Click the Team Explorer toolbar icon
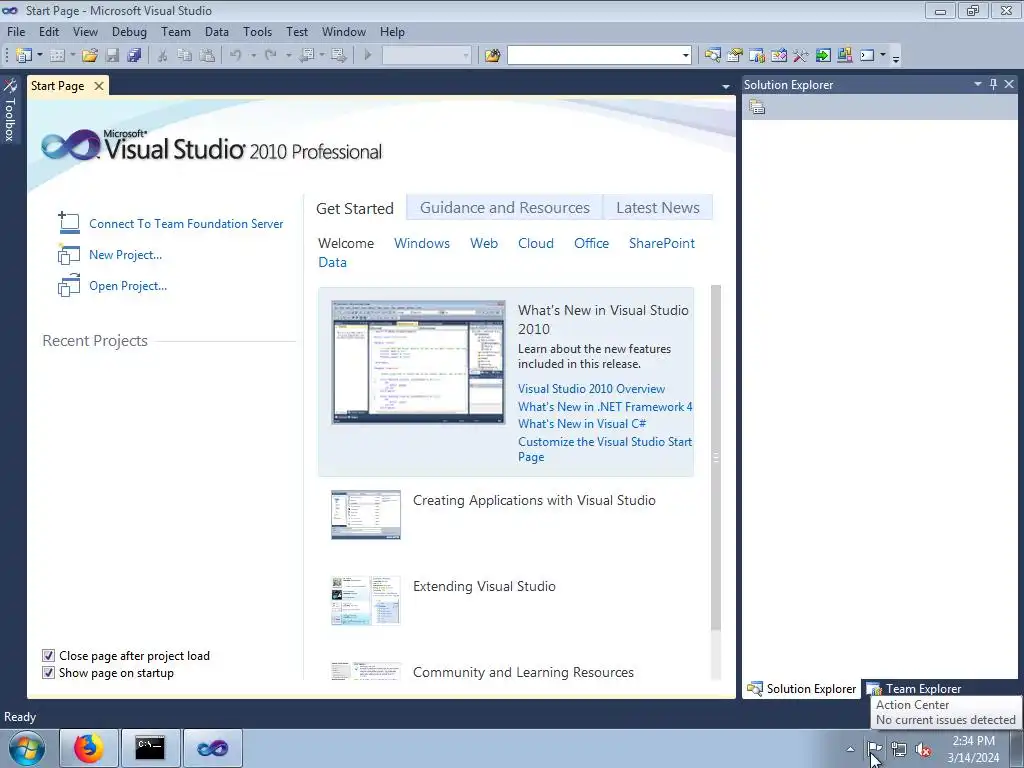The width and height of the screenshot is (1024, 768). tap(757, 56)
